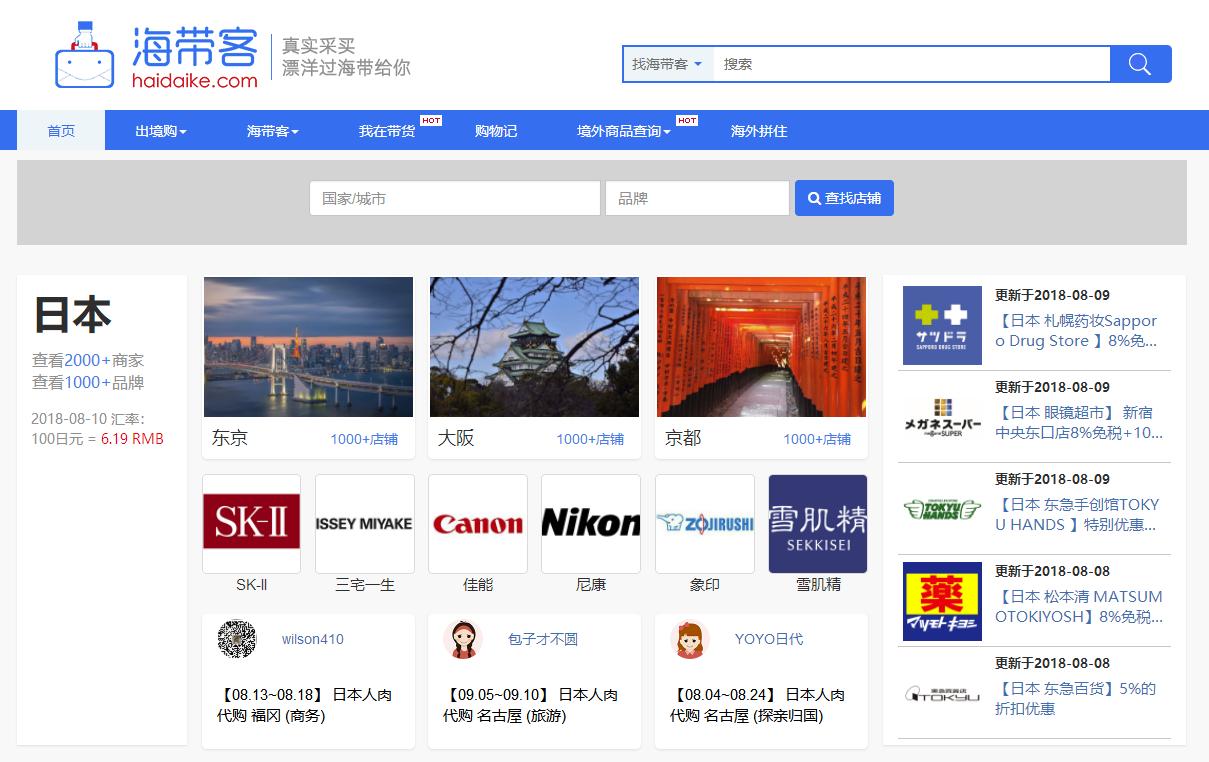Select the SK-II brand logo
Viewport: 1209px width, 762px height.
coord(251,523)
